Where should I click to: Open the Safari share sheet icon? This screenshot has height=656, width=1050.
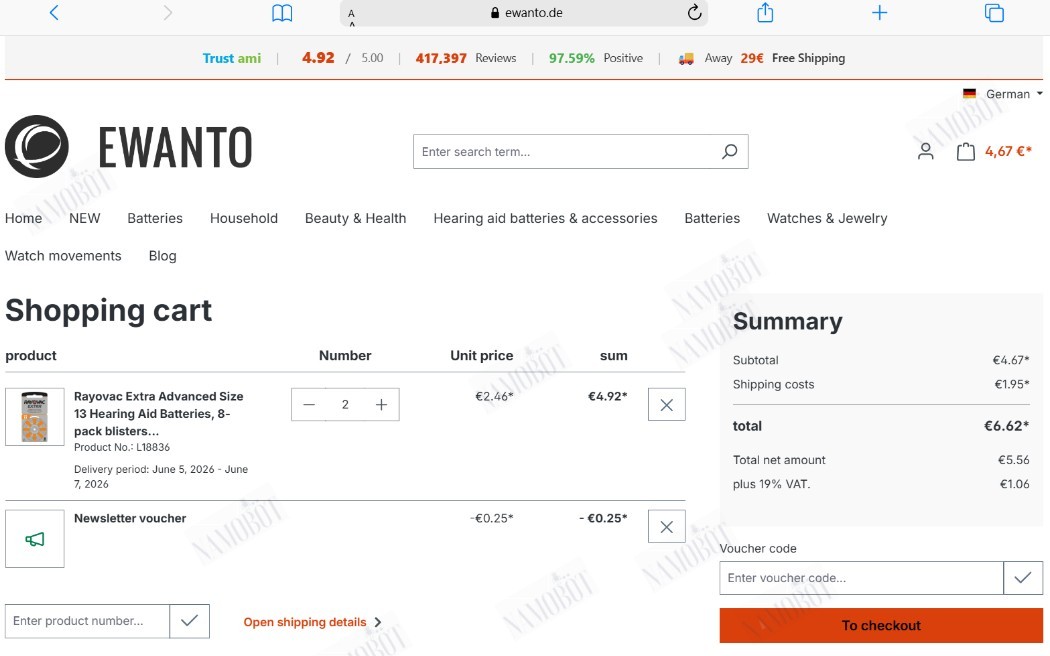(765, 12)
